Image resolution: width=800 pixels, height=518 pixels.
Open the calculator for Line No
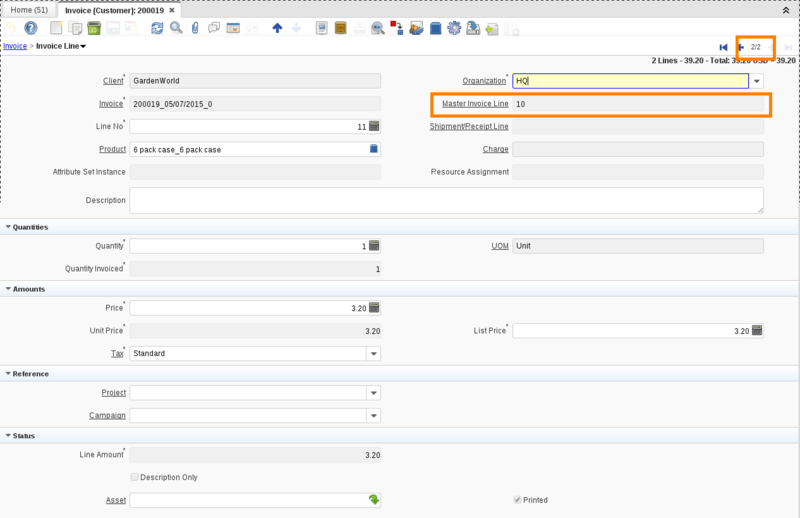pyautogui.click(x=374, y=127)
